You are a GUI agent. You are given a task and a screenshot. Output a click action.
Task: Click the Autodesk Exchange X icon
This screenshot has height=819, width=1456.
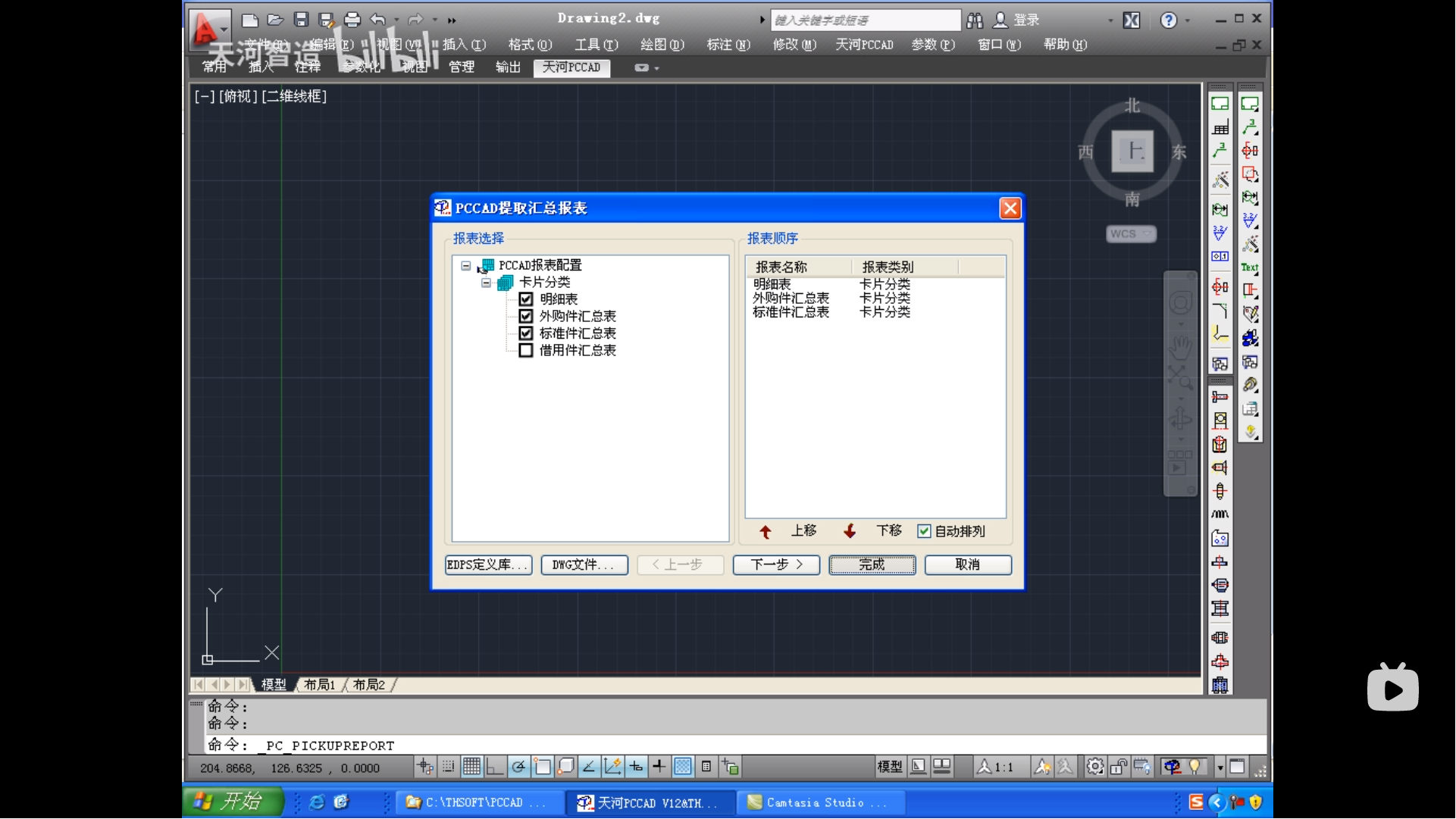(x=1132, y=20)
